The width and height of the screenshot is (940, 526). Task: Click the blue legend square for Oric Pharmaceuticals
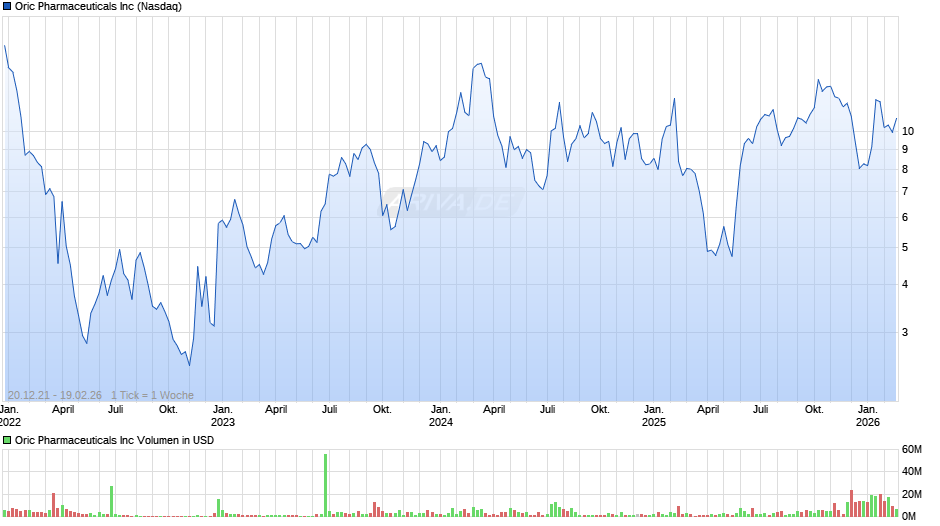point(7,7)
